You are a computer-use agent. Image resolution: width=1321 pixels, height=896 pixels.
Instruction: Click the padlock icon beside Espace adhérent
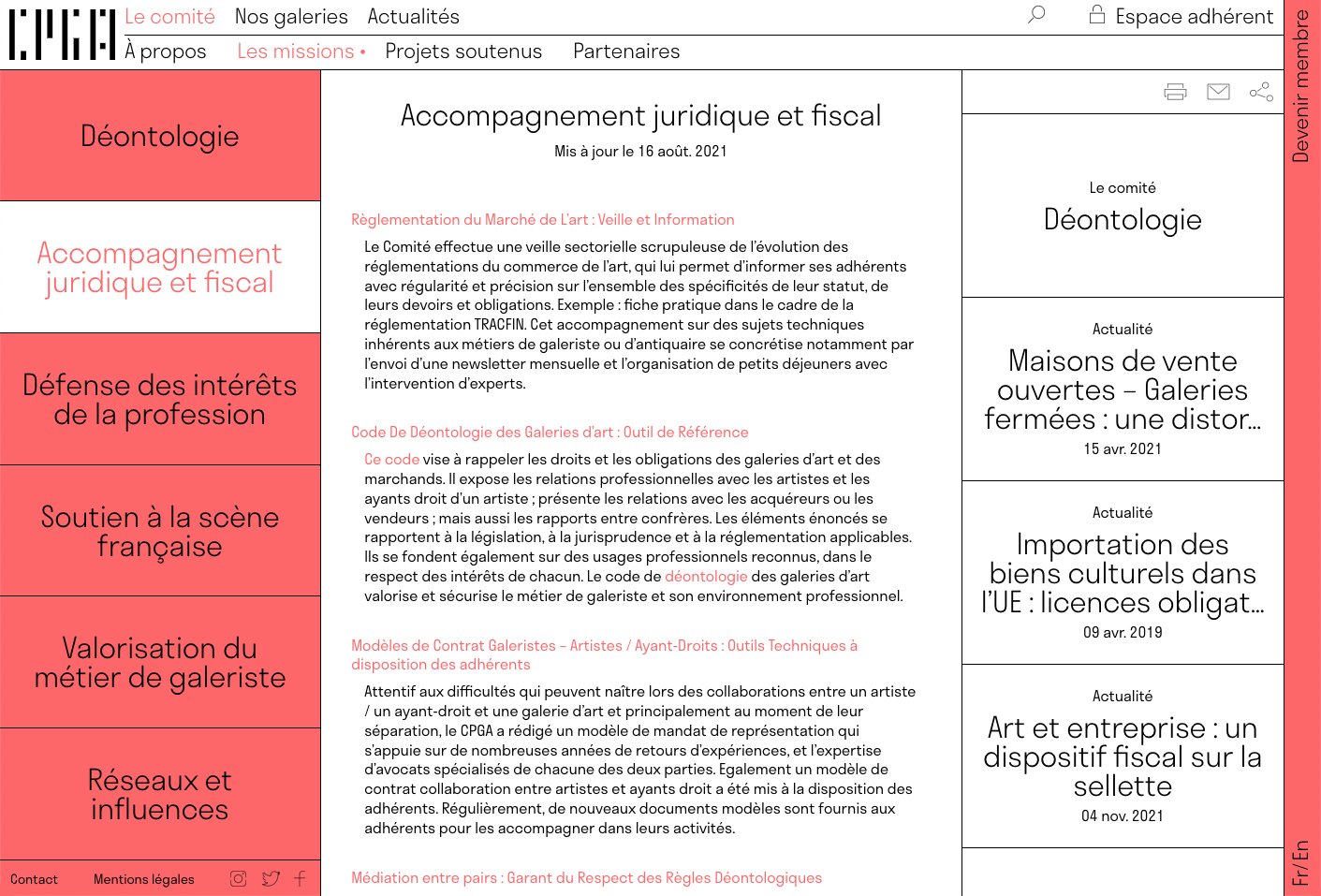[x=1097, y=14]
